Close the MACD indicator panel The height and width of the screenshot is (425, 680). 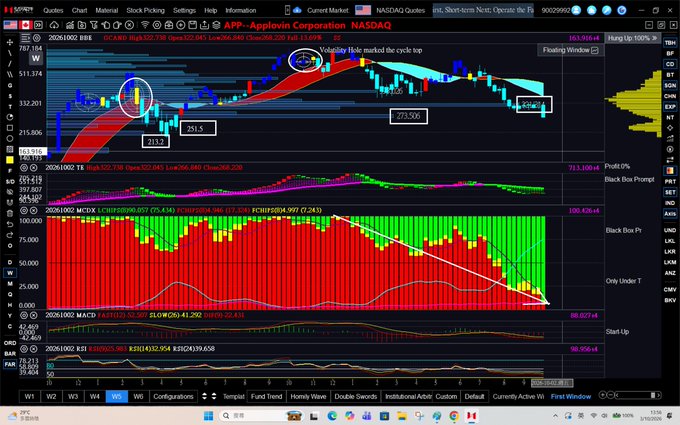pos(33,315)
